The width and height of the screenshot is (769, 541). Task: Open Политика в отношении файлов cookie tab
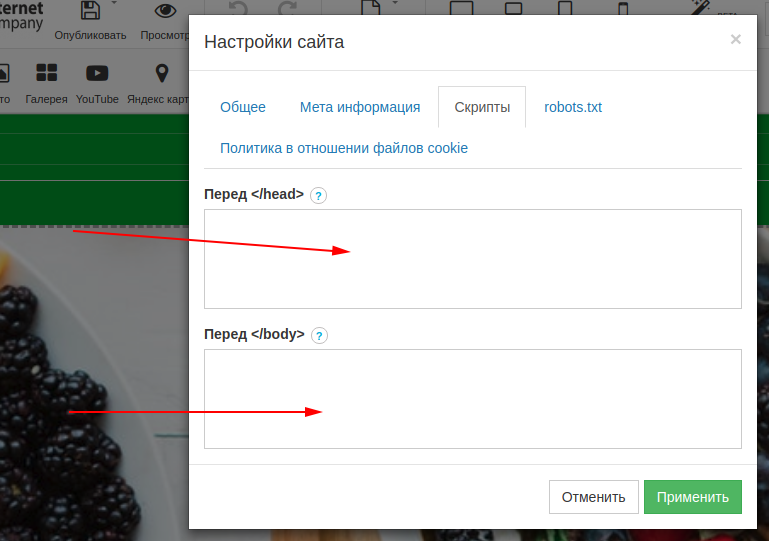coord(344,148)
